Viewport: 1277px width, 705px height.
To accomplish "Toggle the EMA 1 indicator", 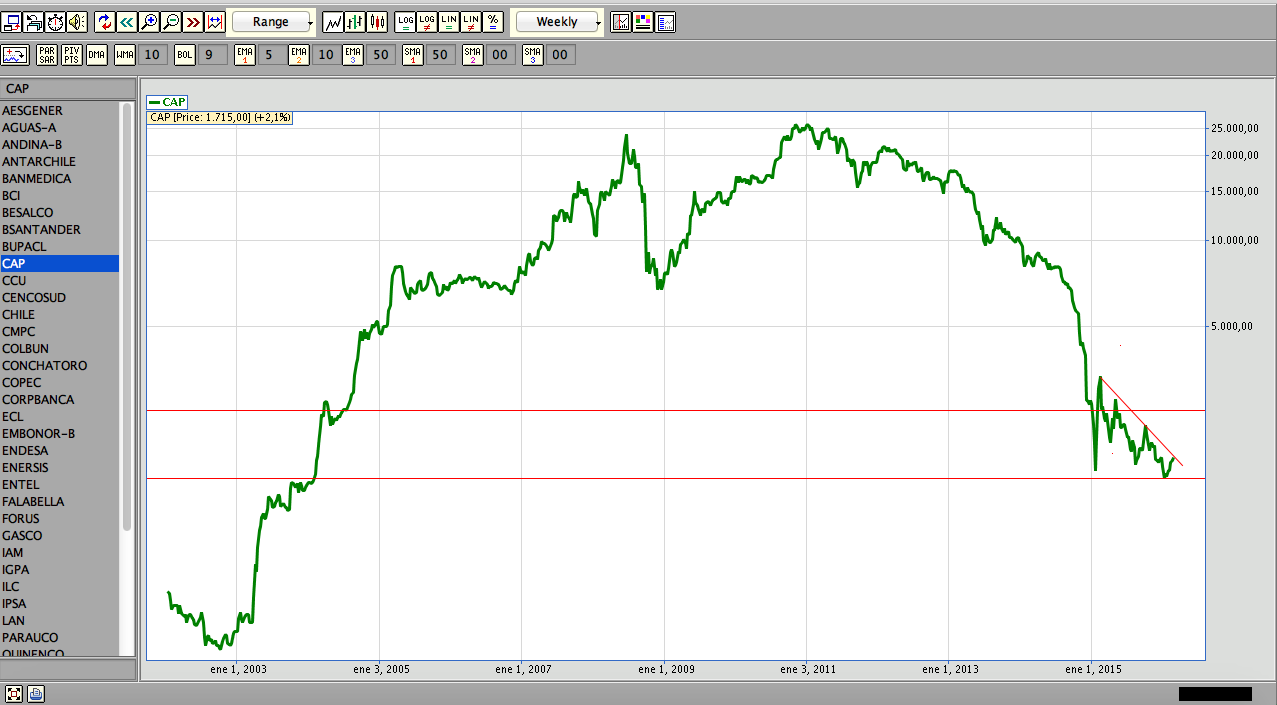I will [245, 55].
